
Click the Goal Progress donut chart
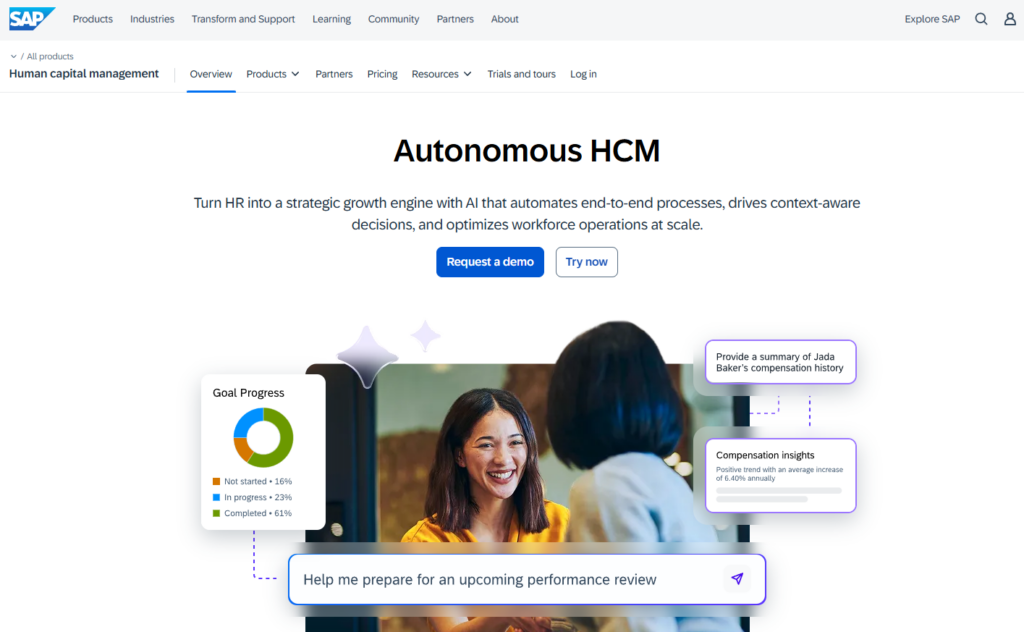(263, 437)
